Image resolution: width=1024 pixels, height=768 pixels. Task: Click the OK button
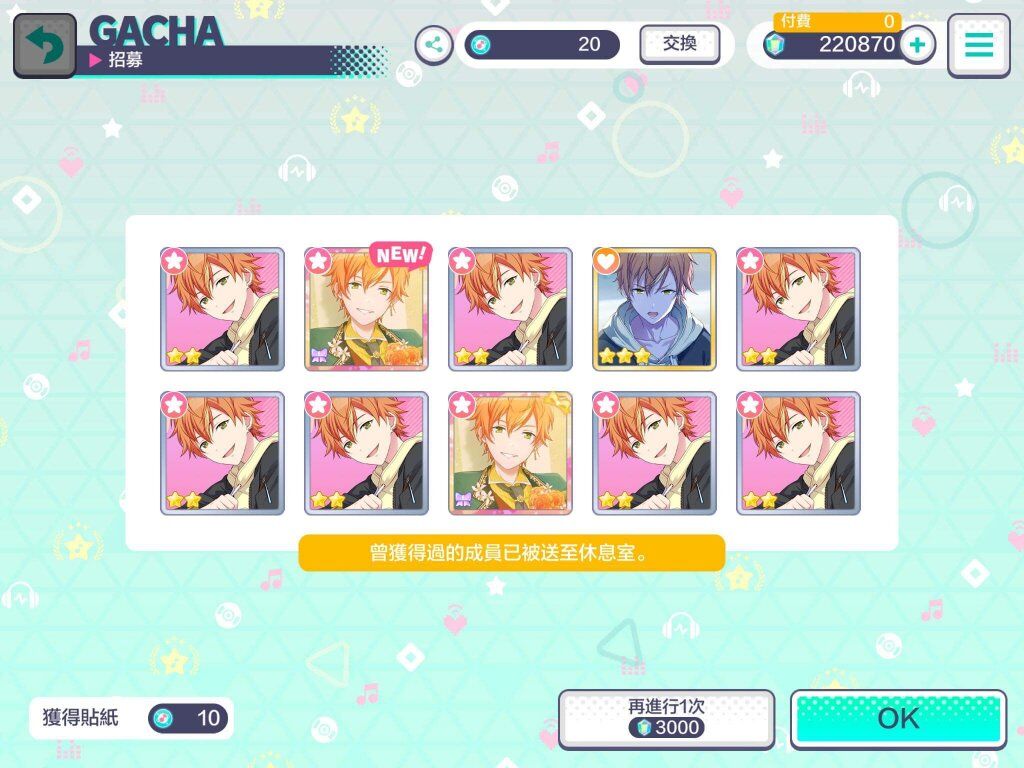coord(898,718)
